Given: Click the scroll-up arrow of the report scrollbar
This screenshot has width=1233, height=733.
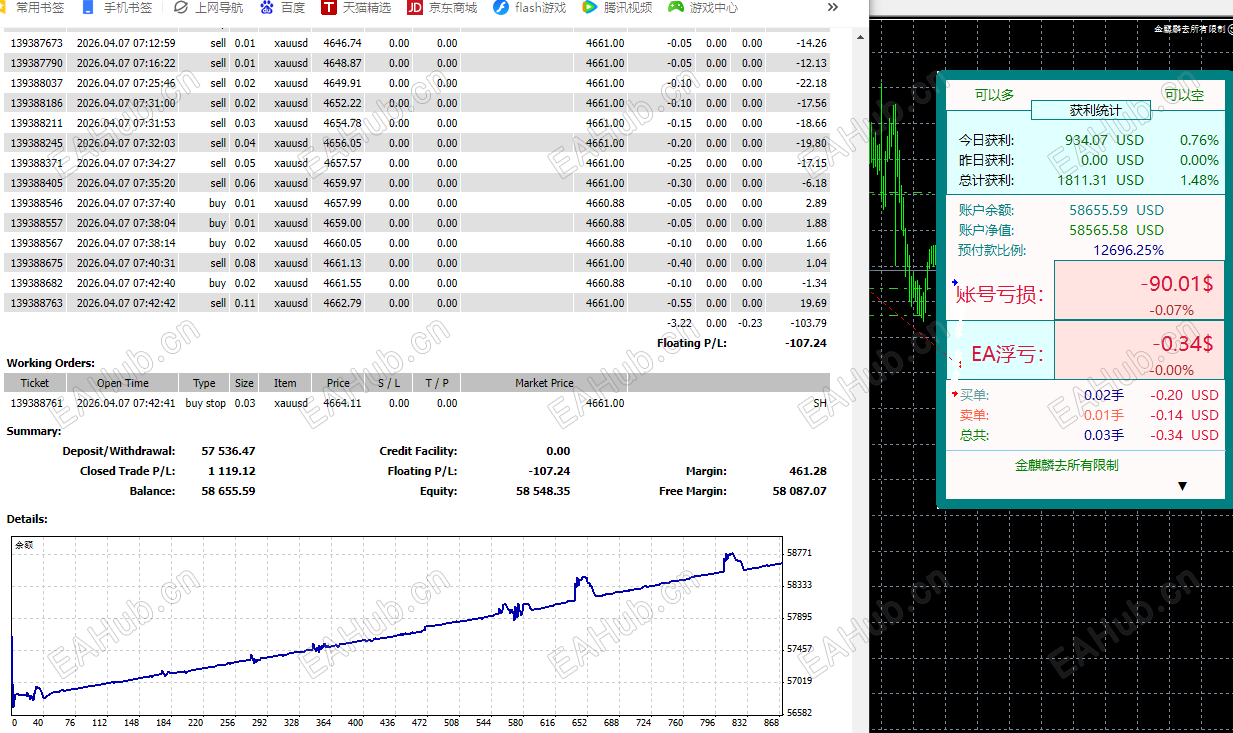Looking at the screenshot, I should 860,35.
